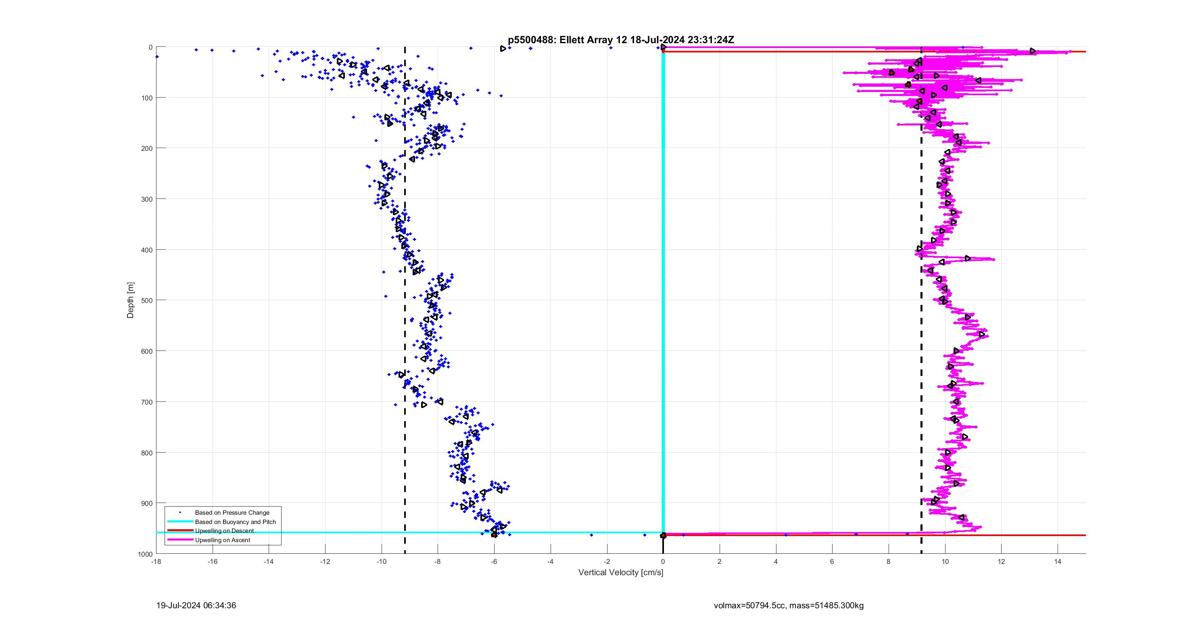Click the x-axis tick label "-2"
Viewport: 1200px width, 622px height.
pos(607,561)
